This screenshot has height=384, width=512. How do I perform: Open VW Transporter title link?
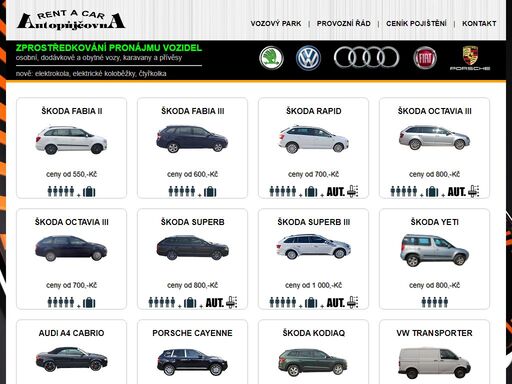(x=434, y=333)
